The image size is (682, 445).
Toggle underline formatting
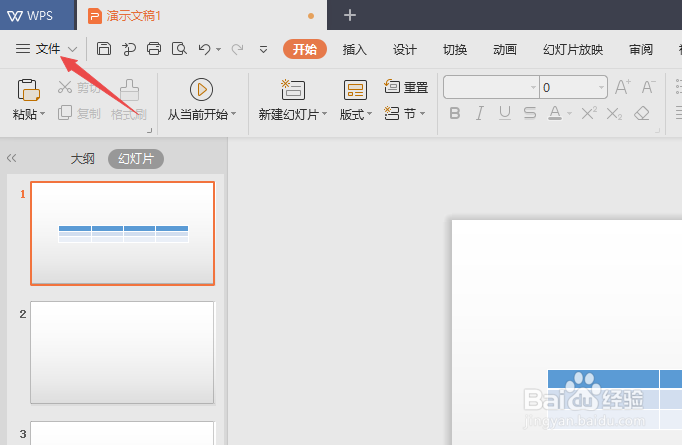pyautogui.click(x=505, y=114)
